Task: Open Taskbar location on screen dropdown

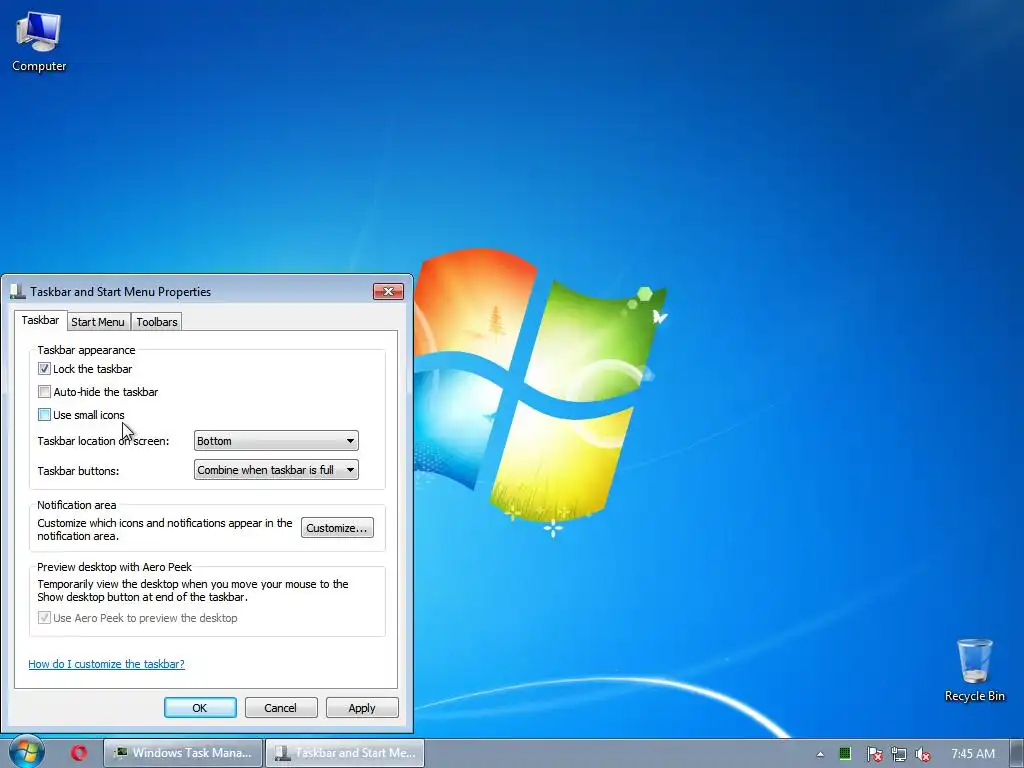Action: pyautogui.click(x=276, y=441)
